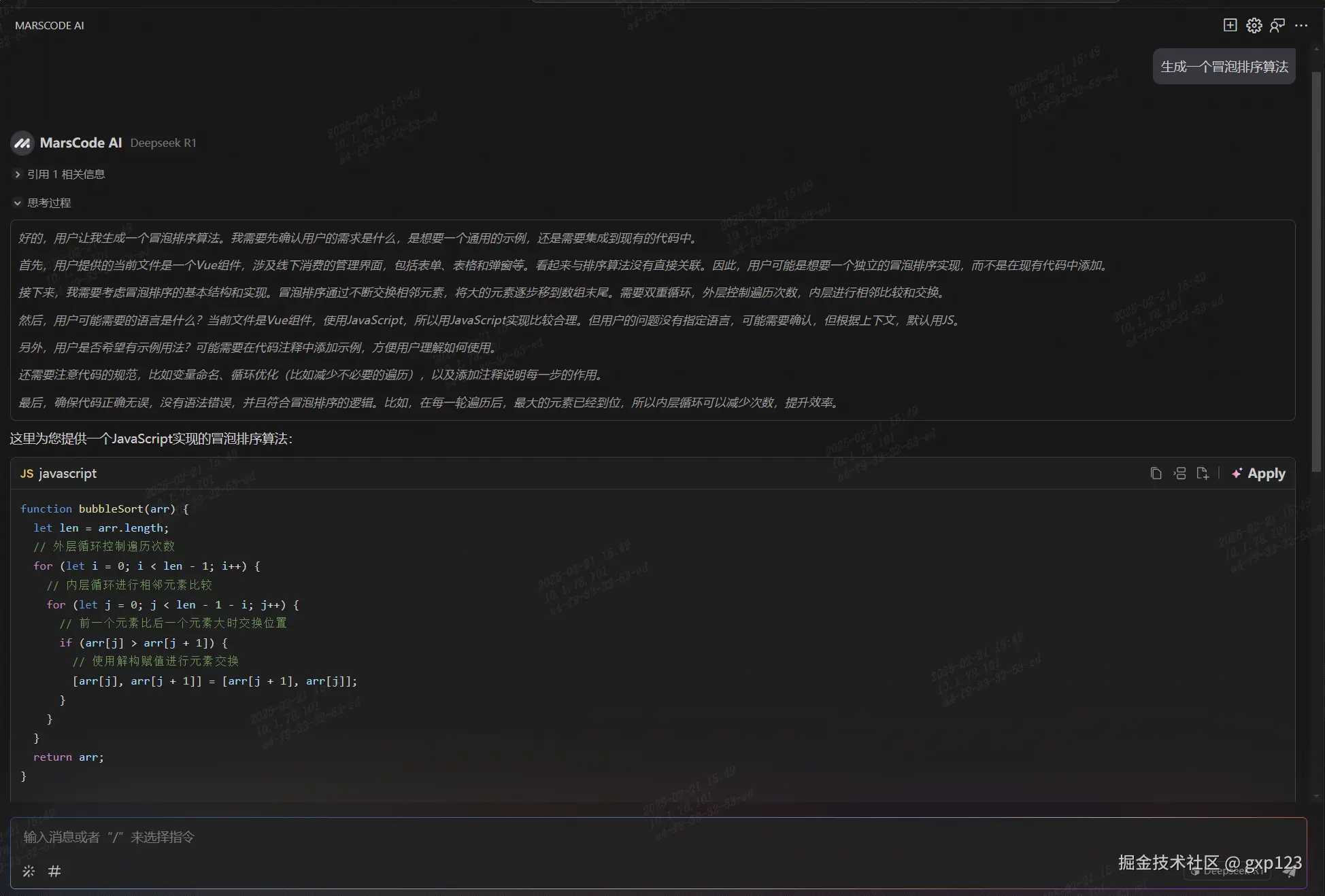Open the Deepseek R1 model selector
This screenshot has height=896, width=1325.
(x=1226, y=872)
